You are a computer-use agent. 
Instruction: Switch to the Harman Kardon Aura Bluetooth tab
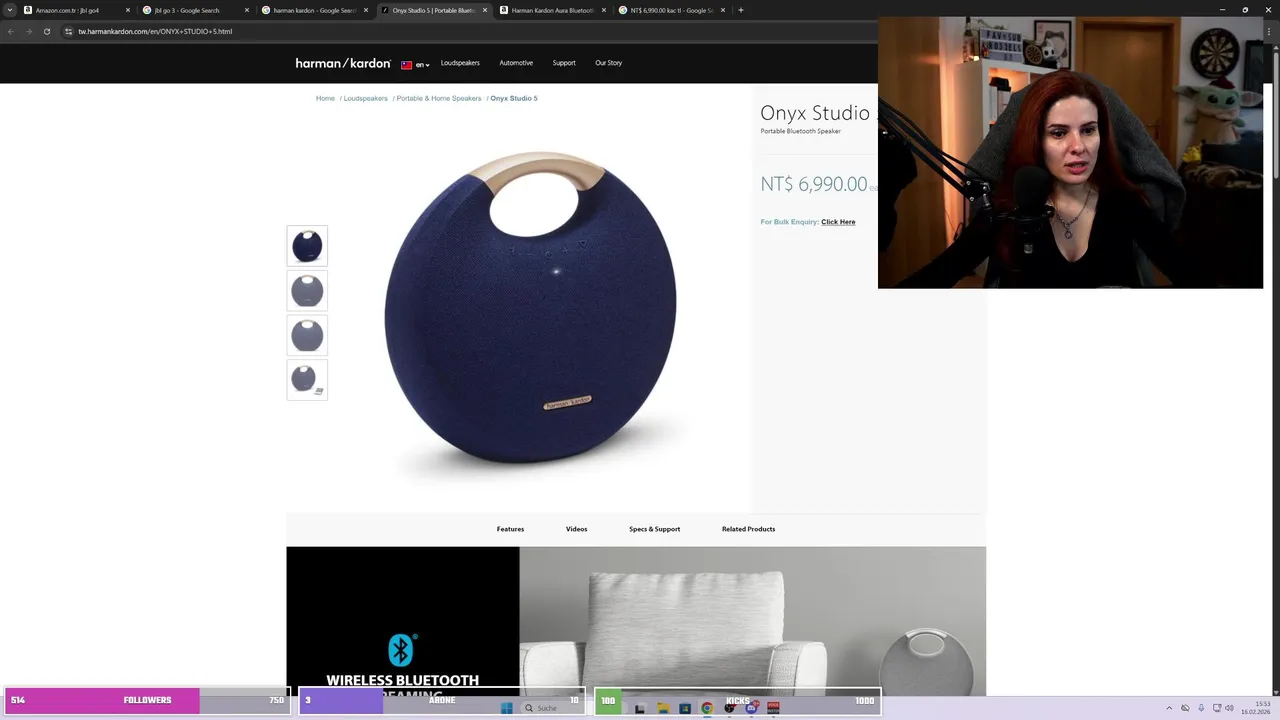pyautogui.click(x=552, y=10)
